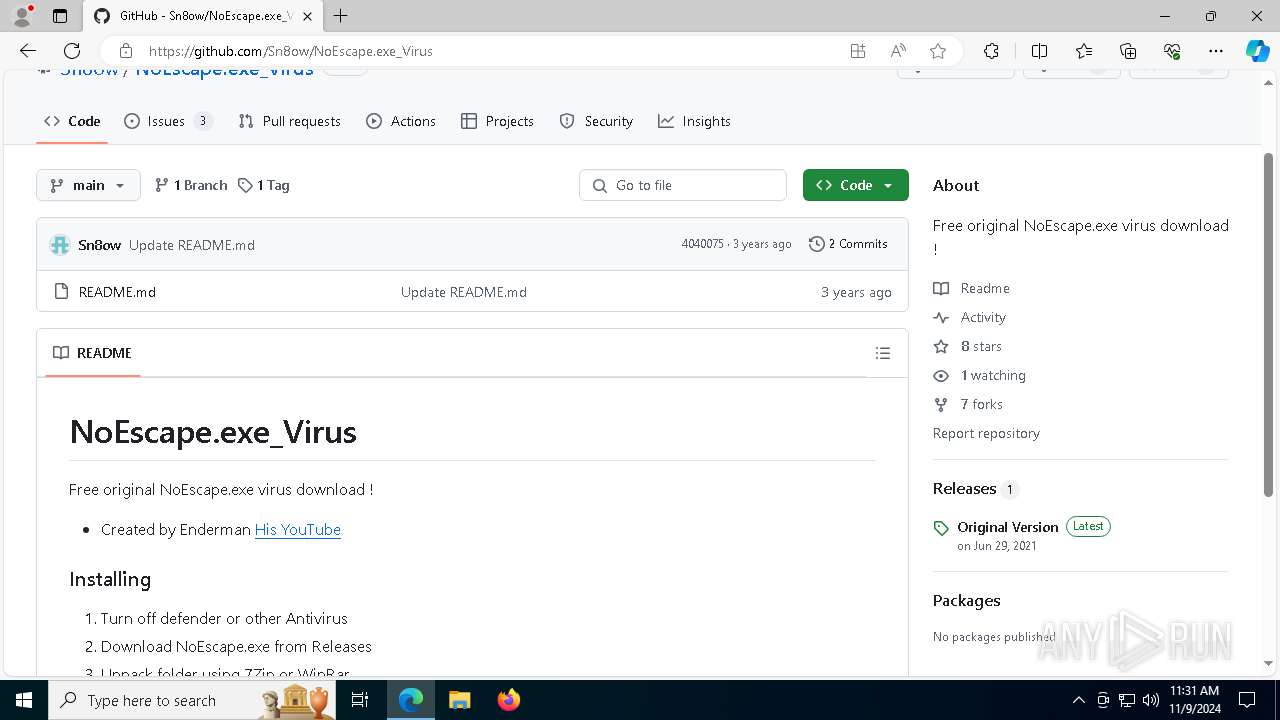Click the Sn8ow author avatar

(60, 245)
